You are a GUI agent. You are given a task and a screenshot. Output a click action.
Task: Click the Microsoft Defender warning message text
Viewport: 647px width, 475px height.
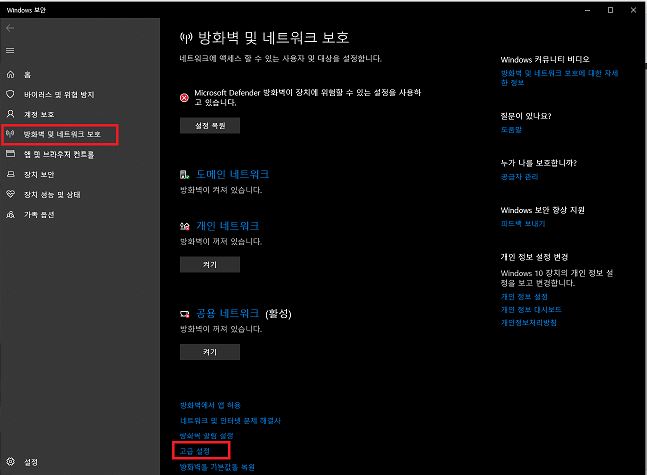pyautogui.click(x=307, y=97)
